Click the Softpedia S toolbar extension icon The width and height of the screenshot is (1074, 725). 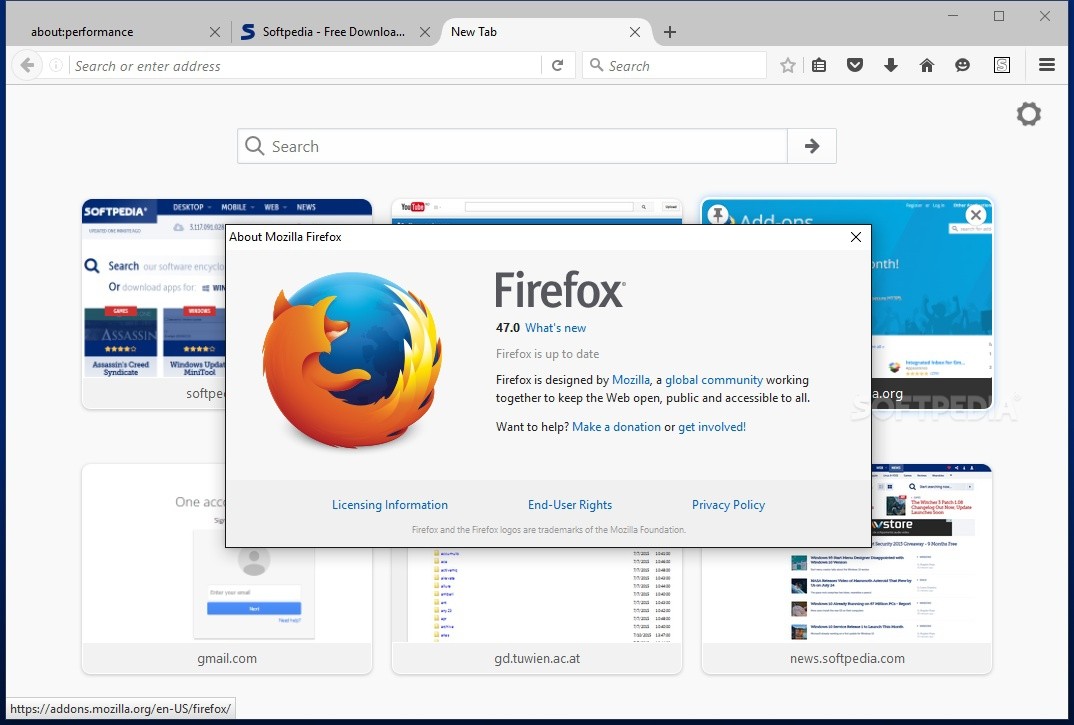click(x=1002, y=66)
